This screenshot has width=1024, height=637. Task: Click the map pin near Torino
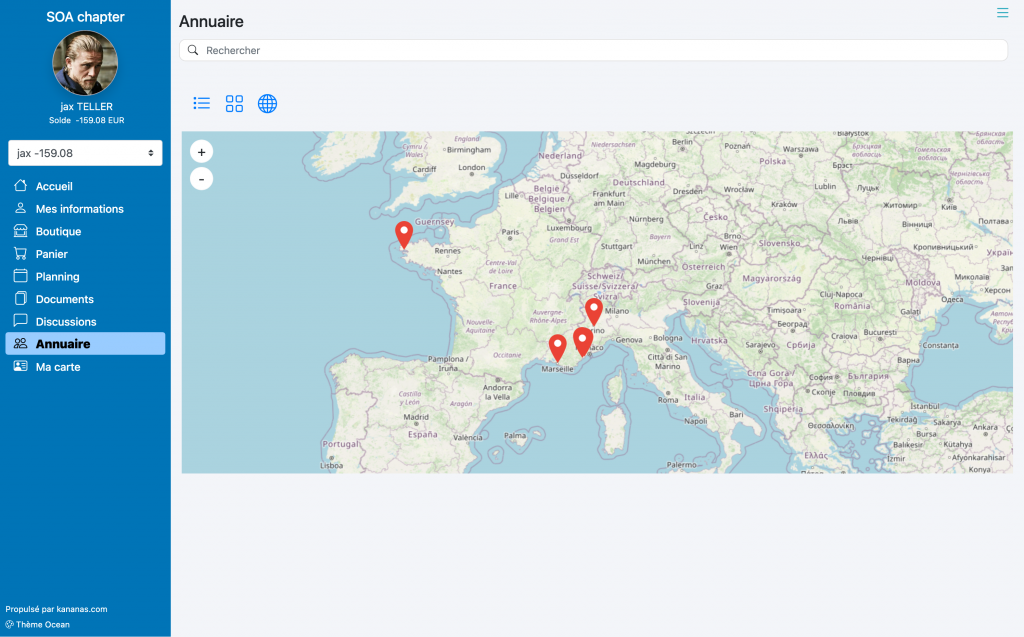click(x=594, y=311)
